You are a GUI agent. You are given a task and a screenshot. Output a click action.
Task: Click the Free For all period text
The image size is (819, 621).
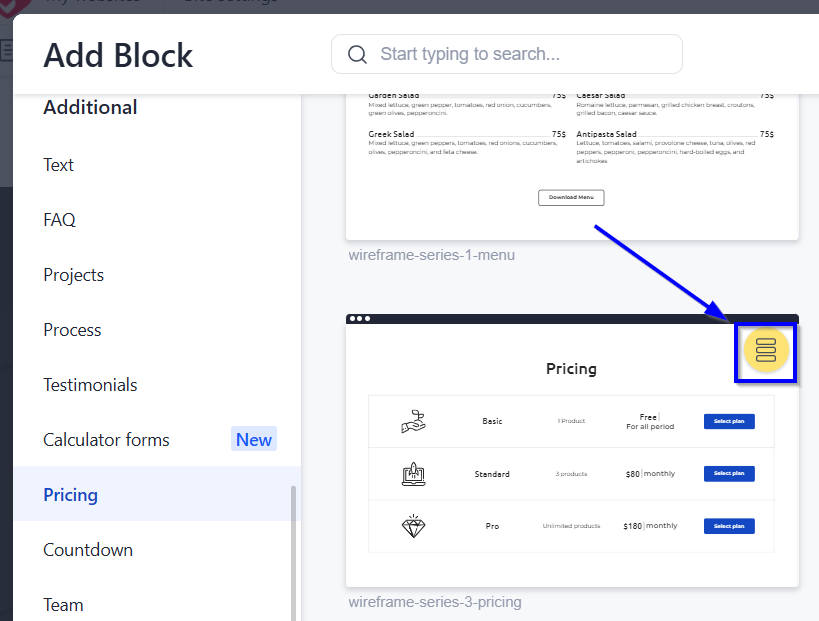tap(650, 421)
